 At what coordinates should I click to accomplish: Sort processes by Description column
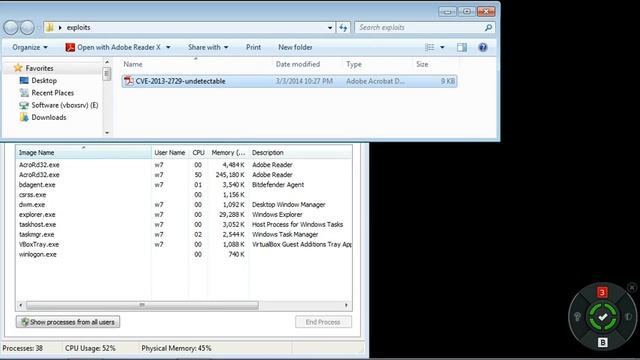tap(300, 152)
